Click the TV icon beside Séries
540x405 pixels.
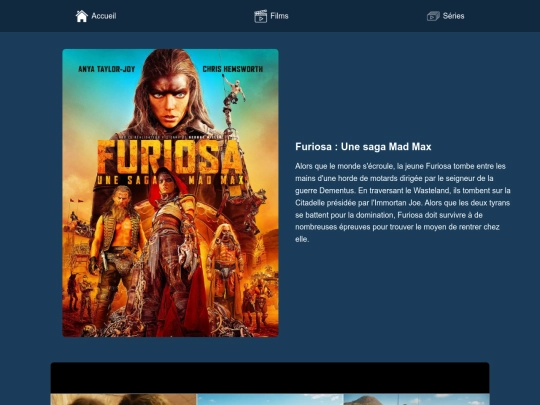pos(433,16)
